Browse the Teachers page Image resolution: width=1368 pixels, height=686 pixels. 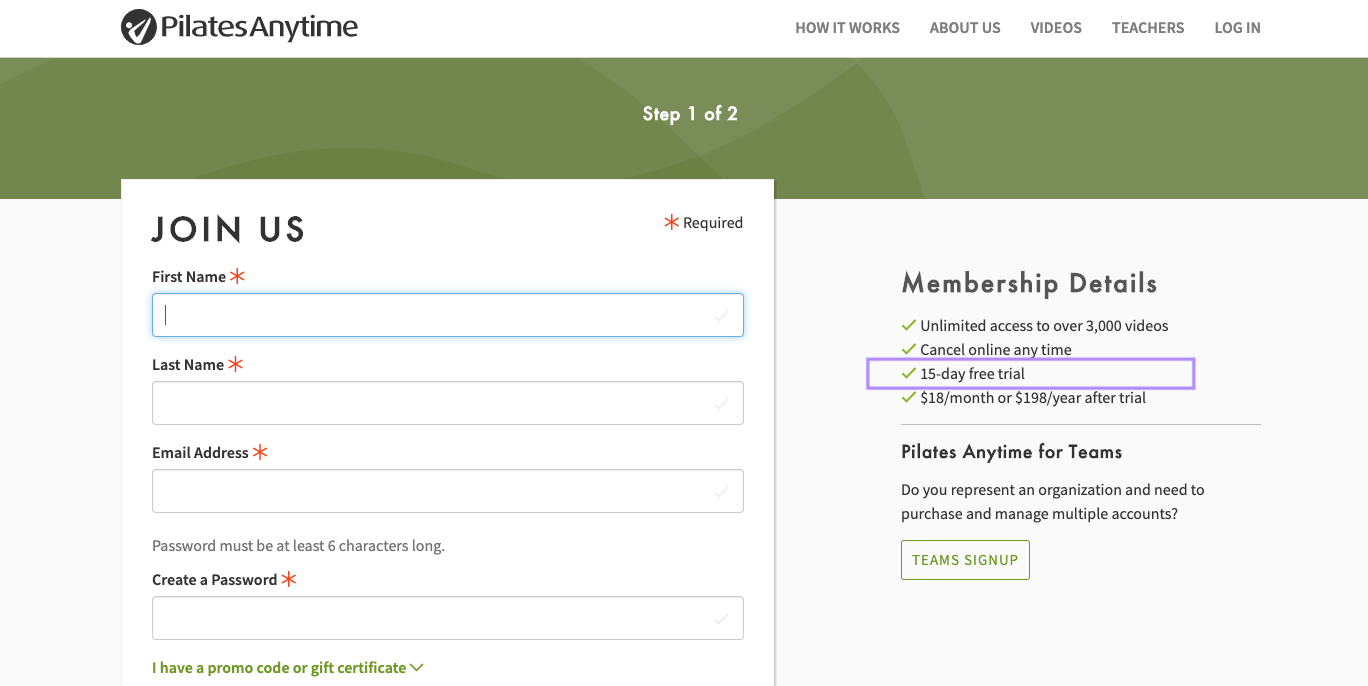click(1148, 28)
